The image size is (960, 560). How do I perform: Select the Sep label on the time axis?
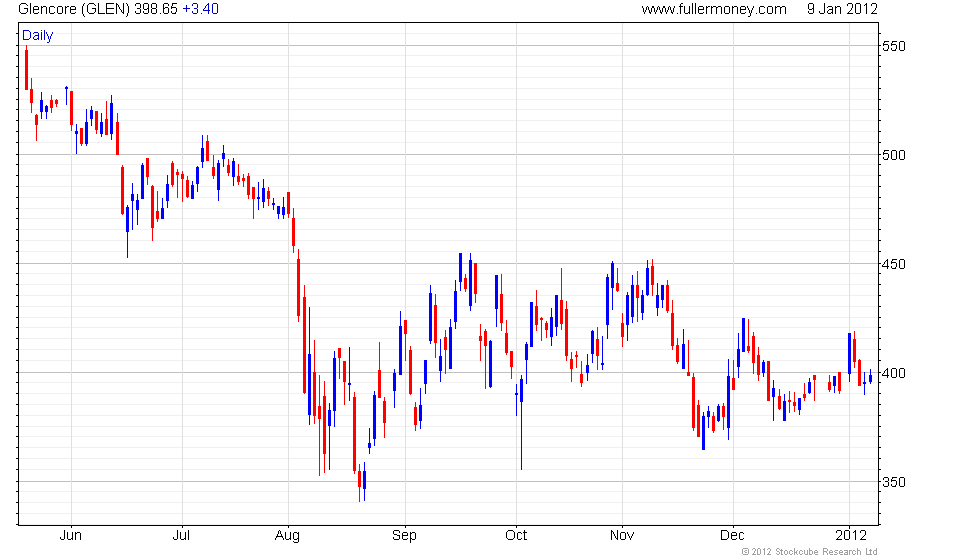pos(404,536)
